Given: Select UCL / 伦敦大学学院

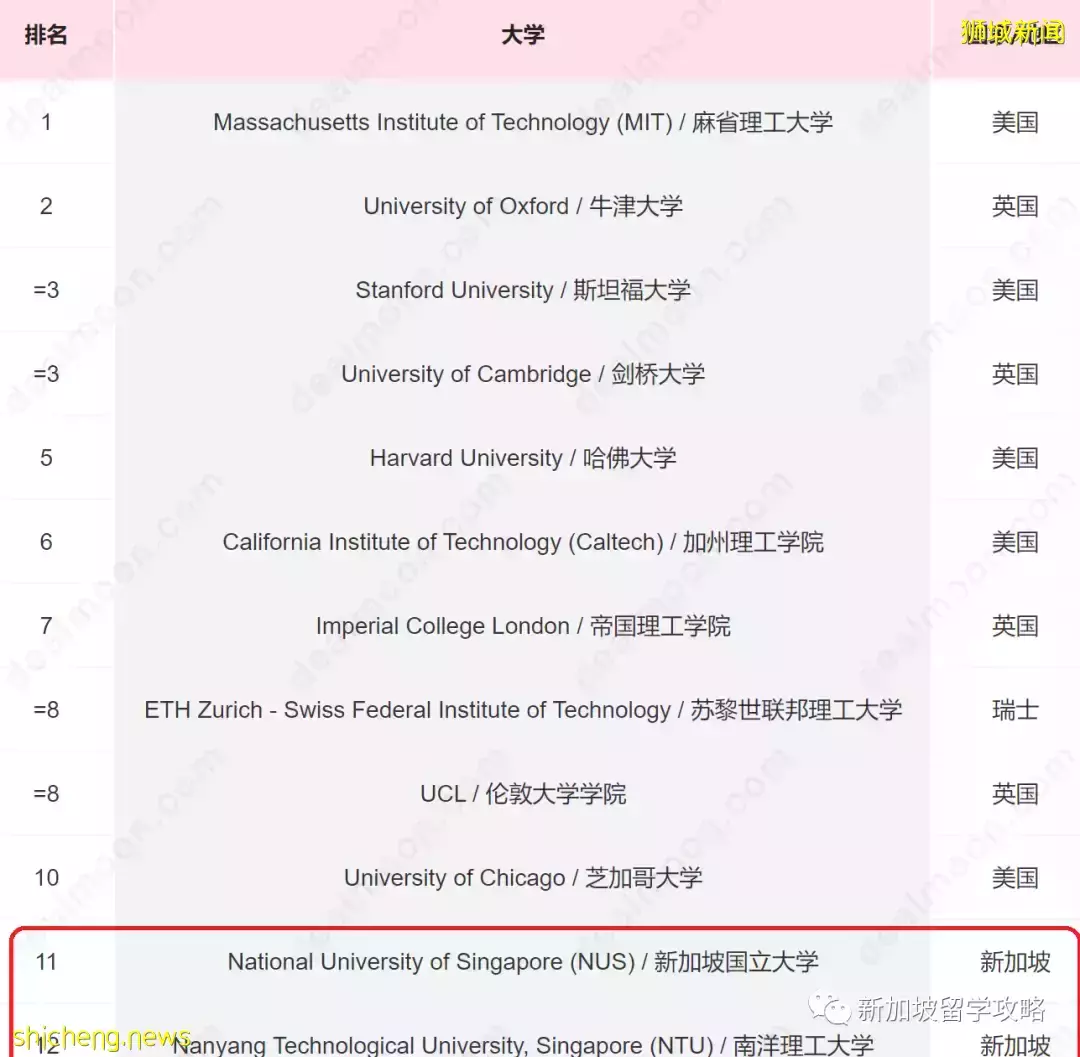Looking at the screenshot, I should point(523,795).
